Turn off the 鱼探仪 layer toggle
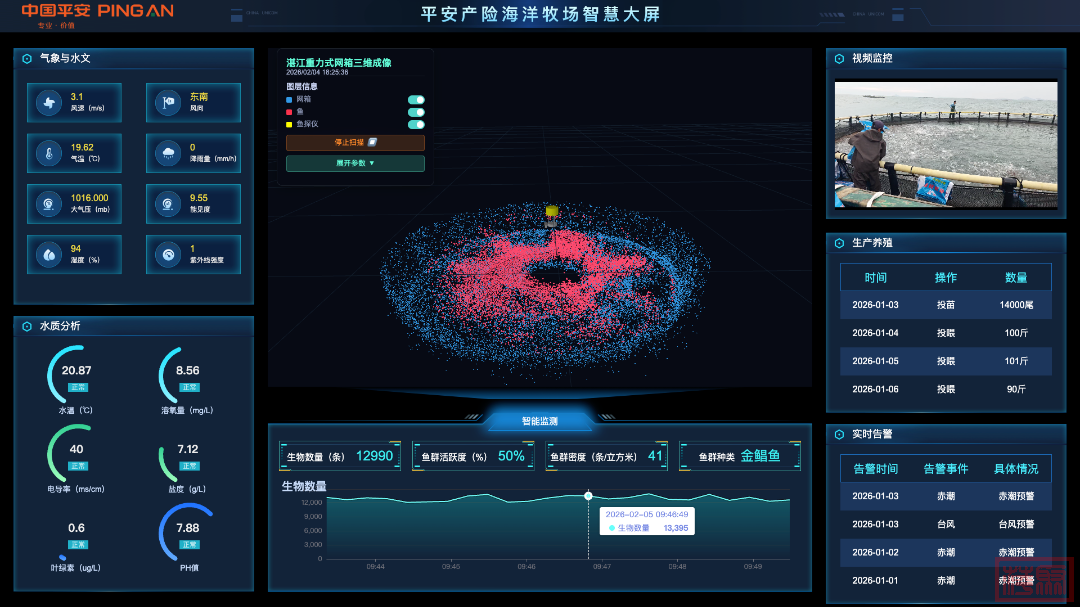This screenshot has height=607, width=1080. (416, 124)
